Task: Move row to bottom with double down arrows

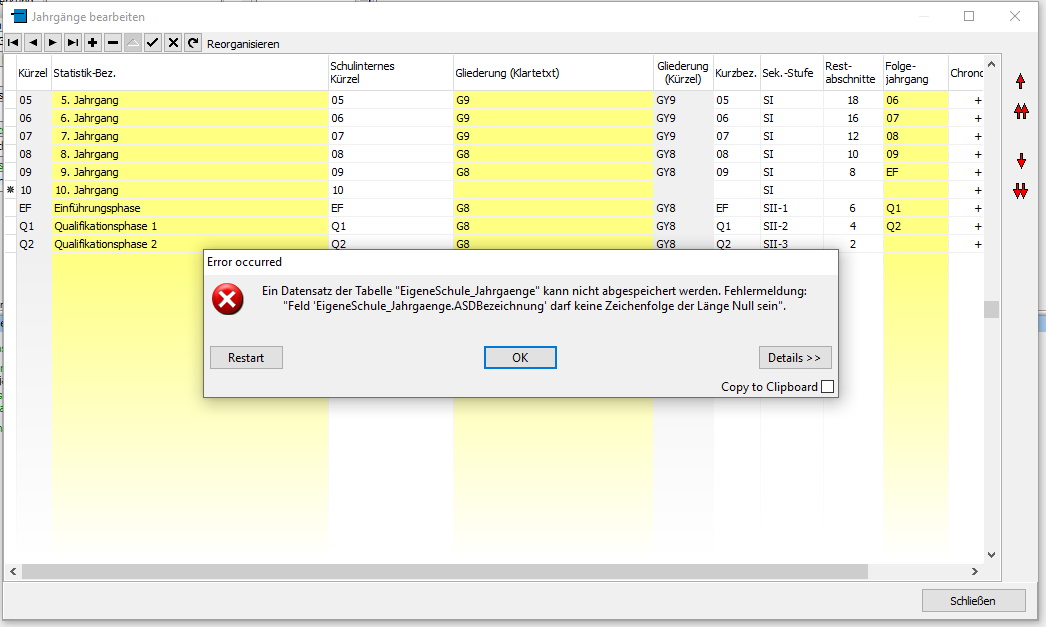Action: pyautogui.click(x=1020, y=191)
